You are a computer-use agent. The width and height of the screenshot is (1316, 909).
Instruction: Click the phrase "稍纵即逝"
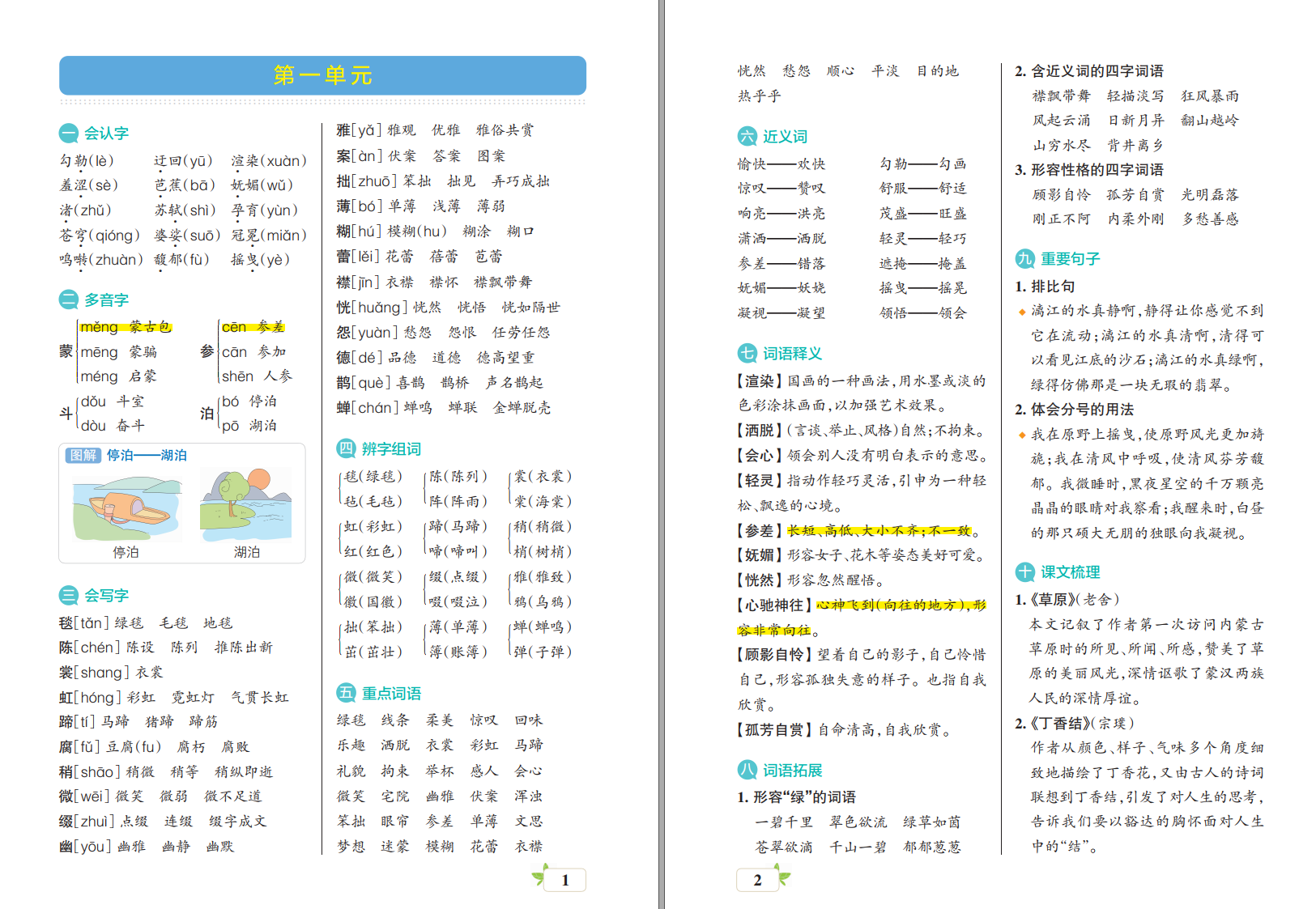pos(244,772)
